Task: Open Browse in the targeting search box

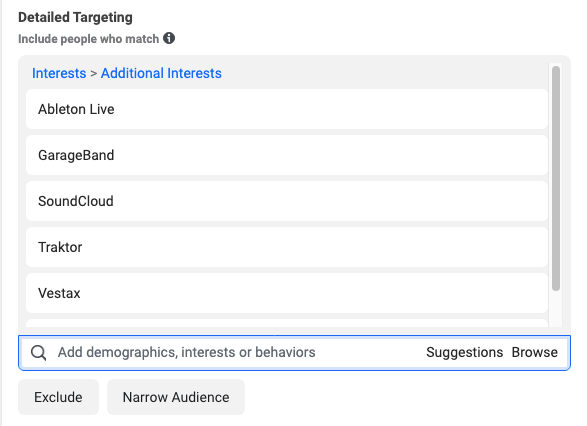Action: point(535,353)
